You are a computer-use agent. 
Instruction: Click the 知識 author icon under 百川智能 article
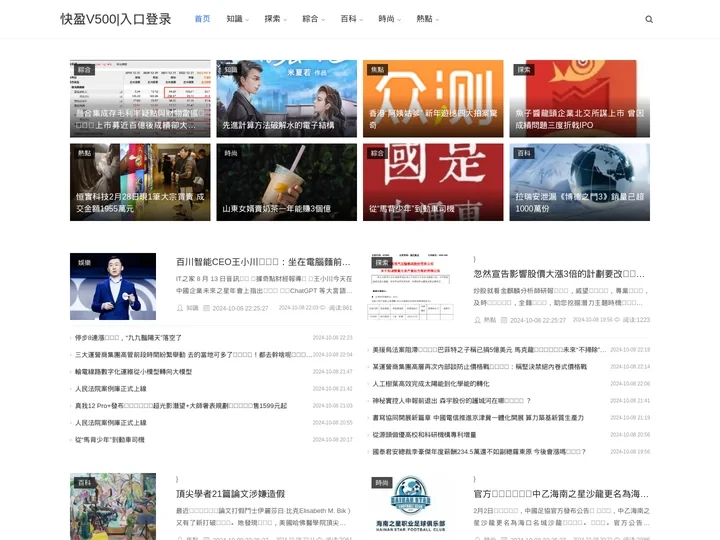180,308
